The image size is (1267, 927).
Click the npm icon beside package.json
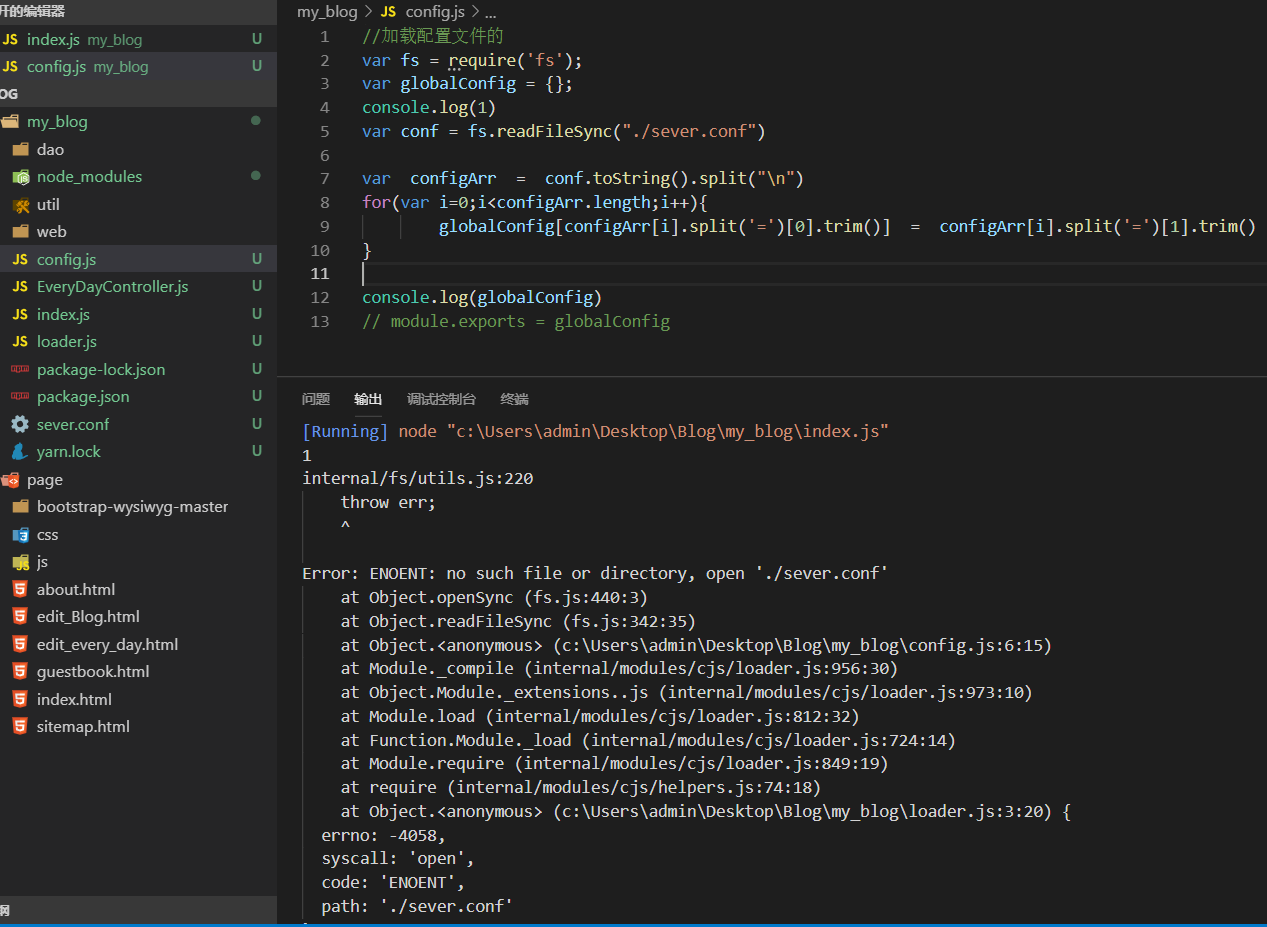[20, 397]
